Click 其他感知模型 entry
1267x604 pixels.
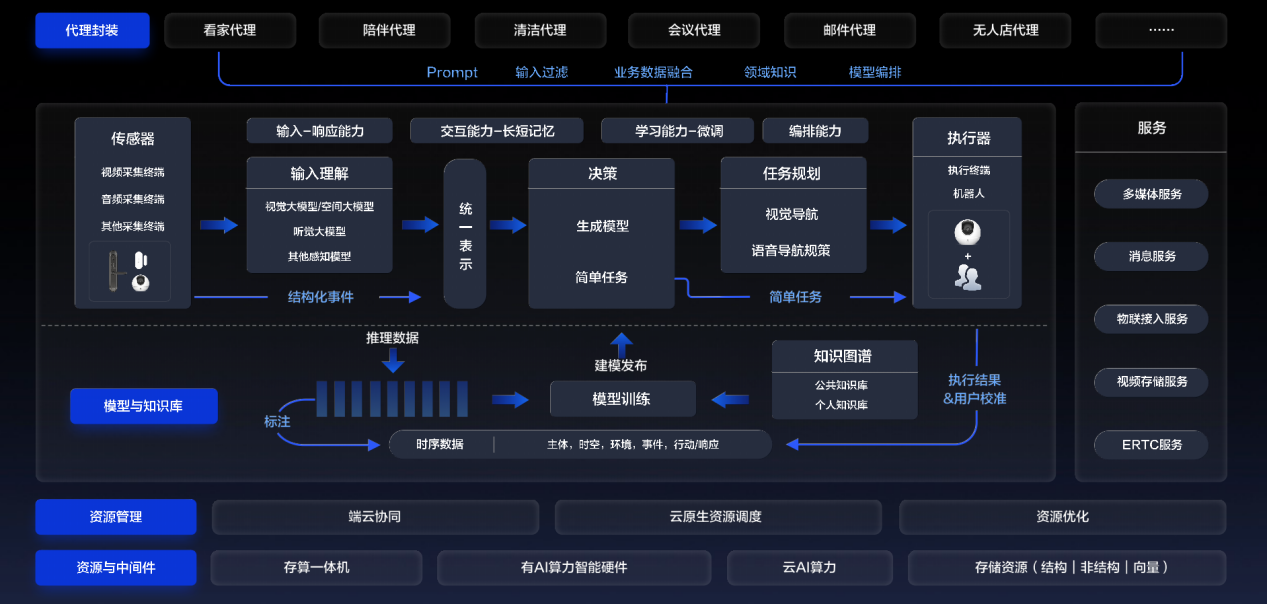(x=320, y=256)
